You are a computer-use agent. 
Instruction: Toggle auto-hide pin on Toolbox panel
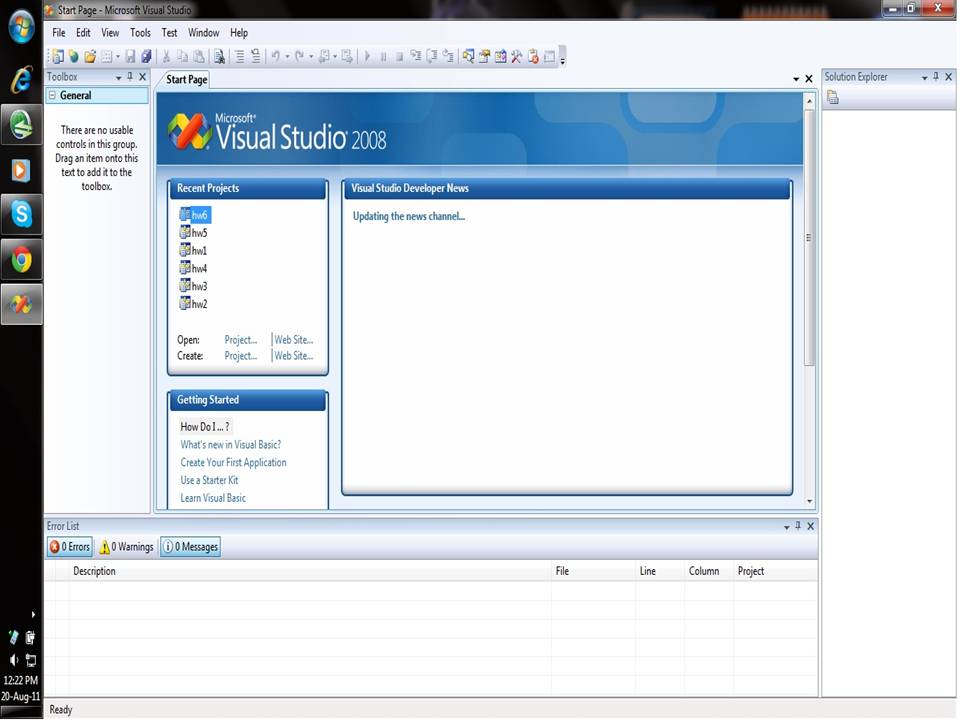tap(130, 77)
